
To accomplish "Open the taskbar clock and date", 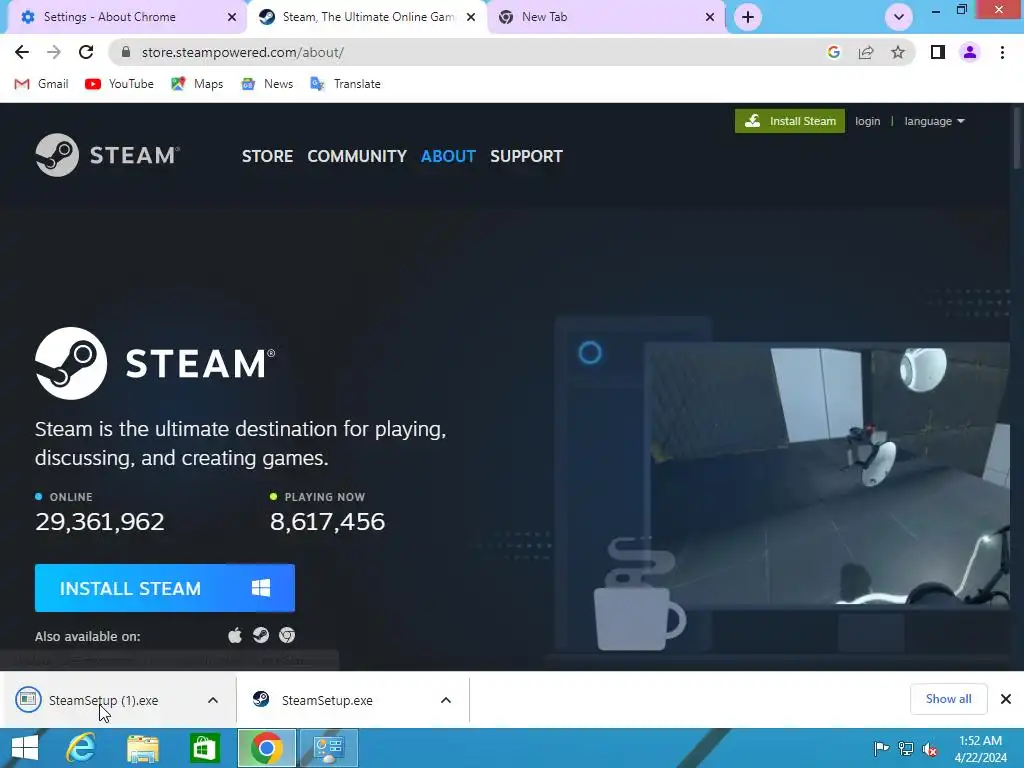I will pos(980,748).
